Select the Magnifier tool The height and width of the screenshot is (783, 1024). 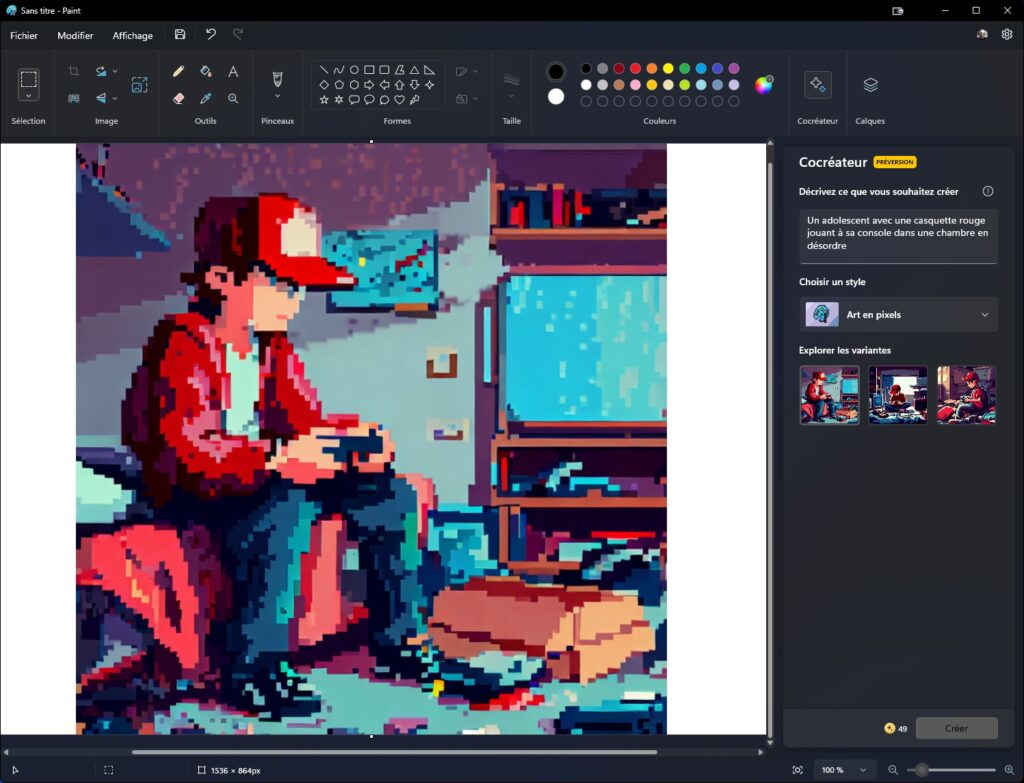pyautogui.click(x=233, y=99)
